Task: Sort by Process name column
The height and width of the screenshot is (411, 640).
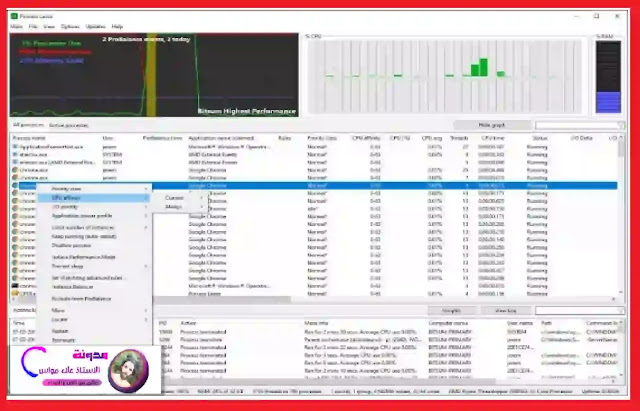Action: pos(29,138)
